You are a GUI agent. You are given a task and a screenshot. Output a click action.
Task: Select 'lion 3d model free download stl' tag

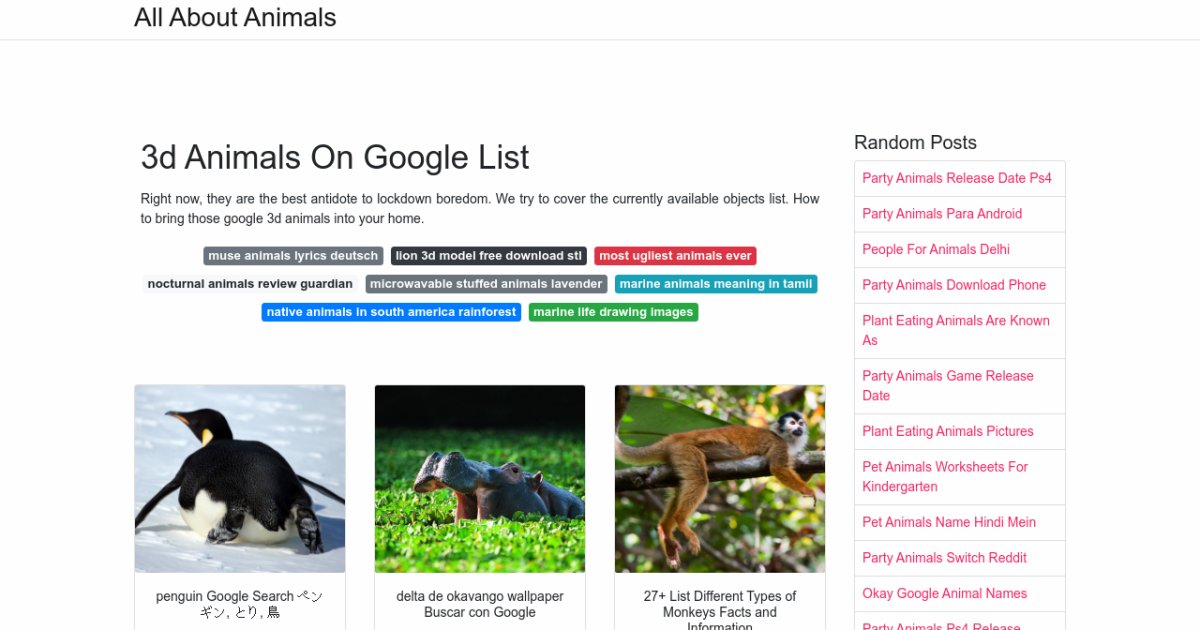click(489, 256)
